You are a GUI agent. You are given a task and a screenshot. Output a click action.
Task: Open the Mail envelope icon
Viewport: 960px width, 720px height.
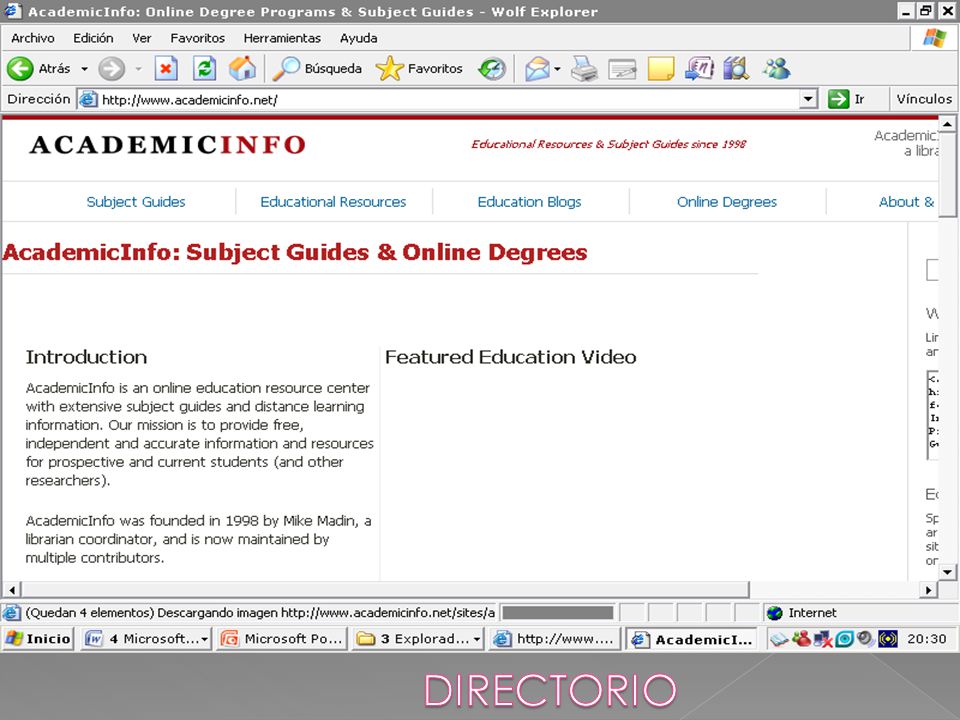[x=538, y=69]
